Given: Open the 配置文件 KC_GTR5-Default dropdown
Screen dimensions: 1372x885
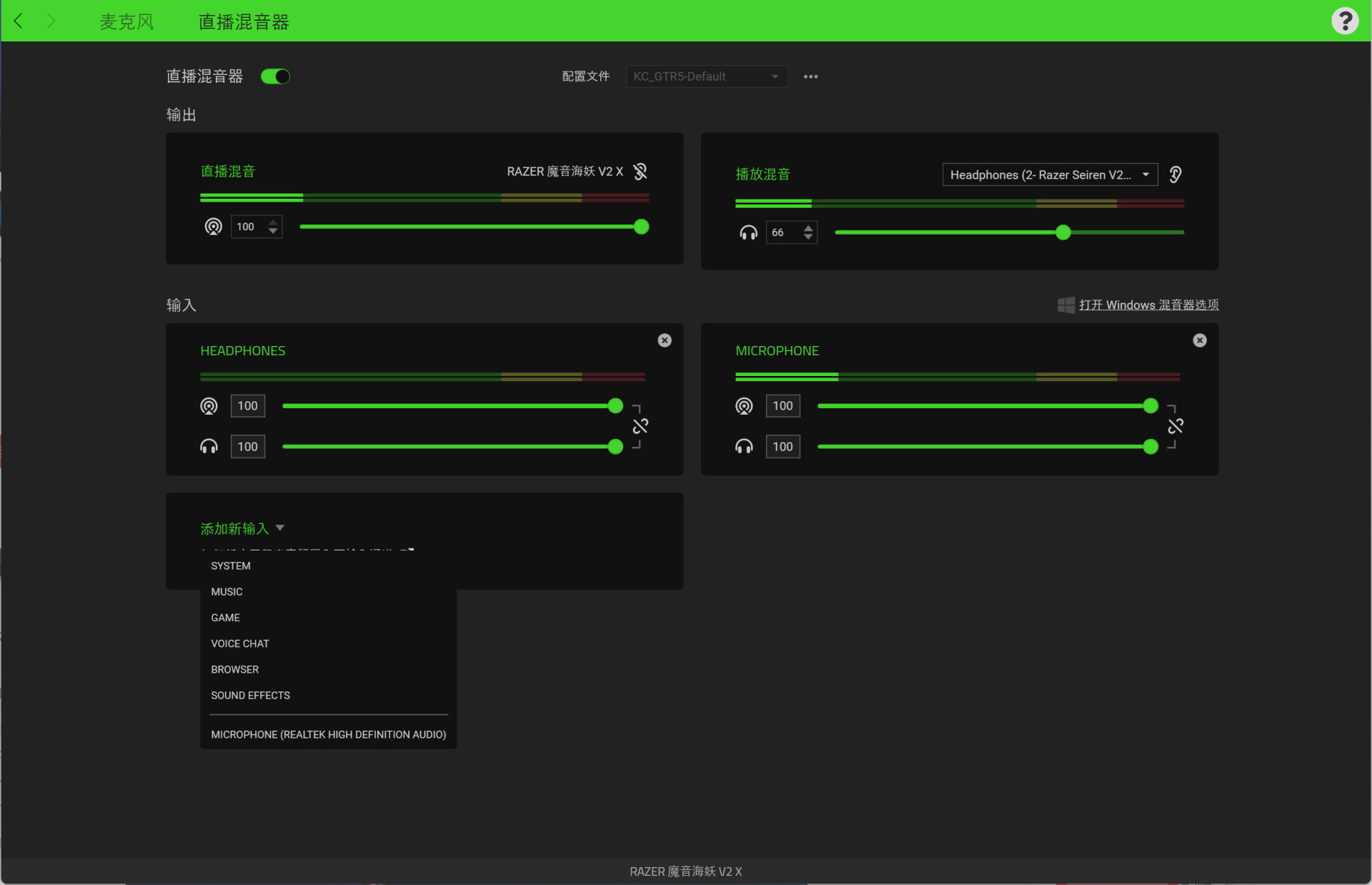Looking at the screenshot, I should point(706,76).
